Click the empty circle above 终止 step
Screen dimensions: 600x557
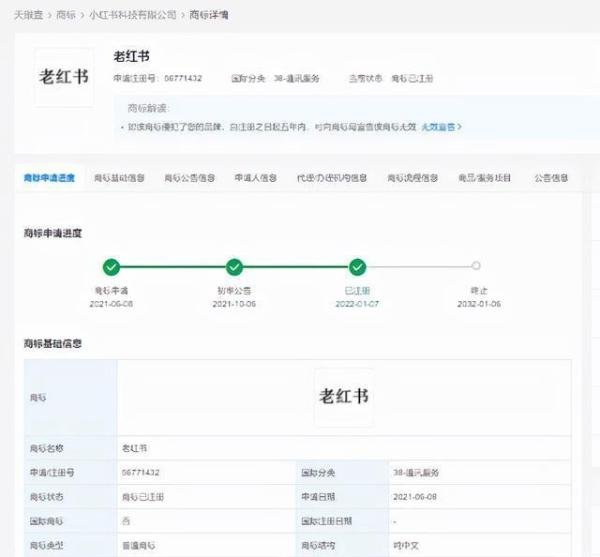tap(476, 265)
